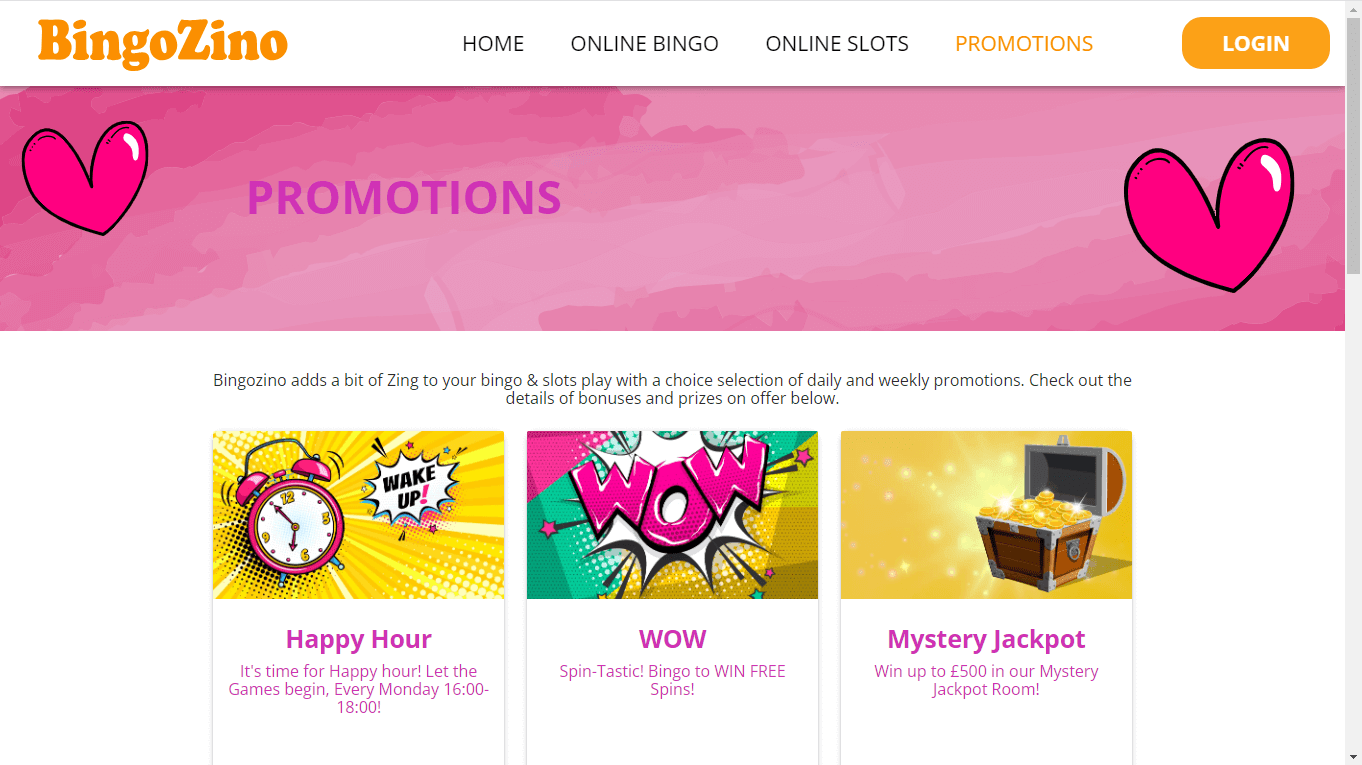Click the left pink heart graphic
The image size is (1362, 765).
pos(85,178)
